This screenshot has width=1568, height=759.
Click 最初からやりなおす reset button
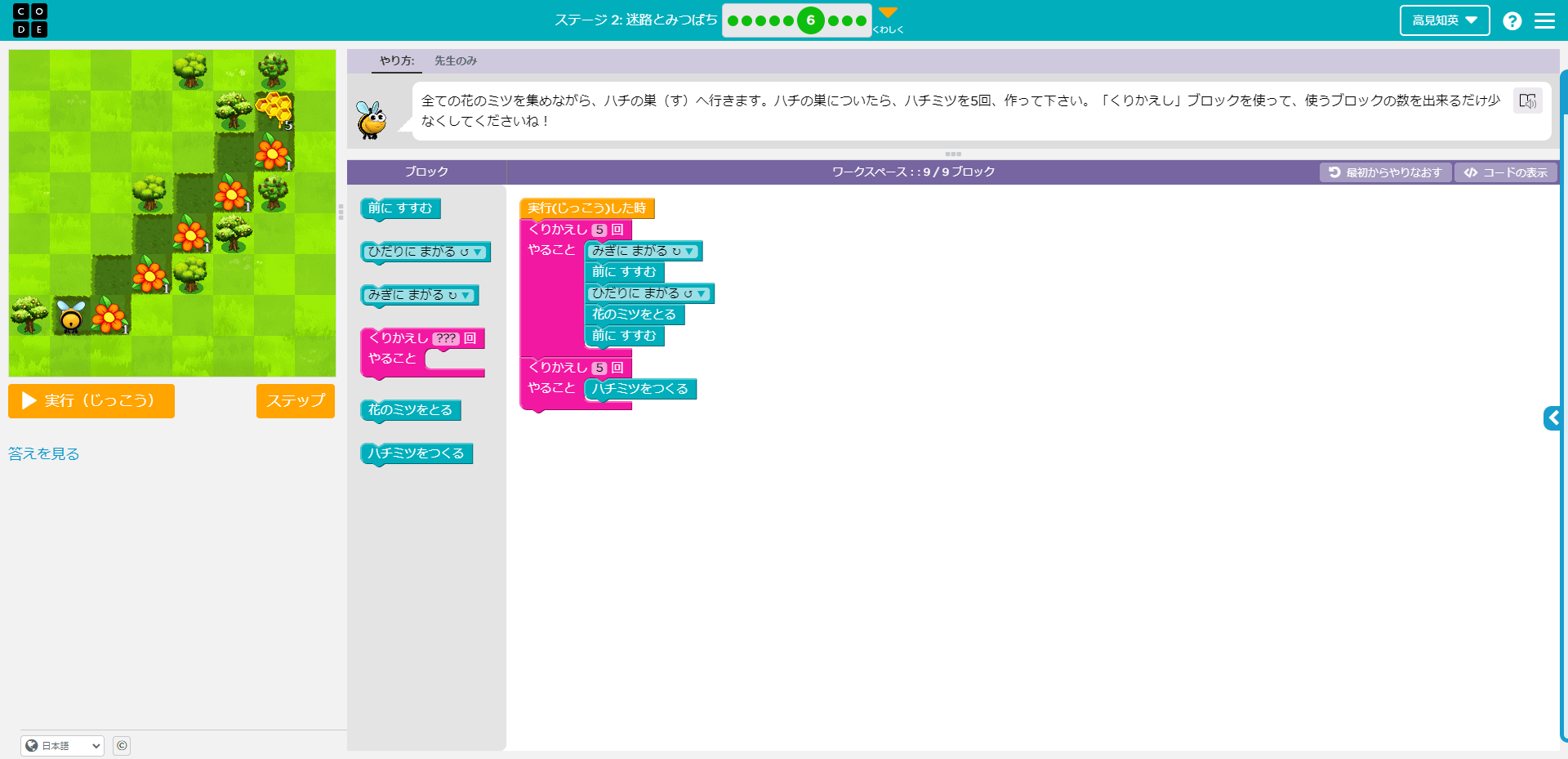coord(1385,172)
